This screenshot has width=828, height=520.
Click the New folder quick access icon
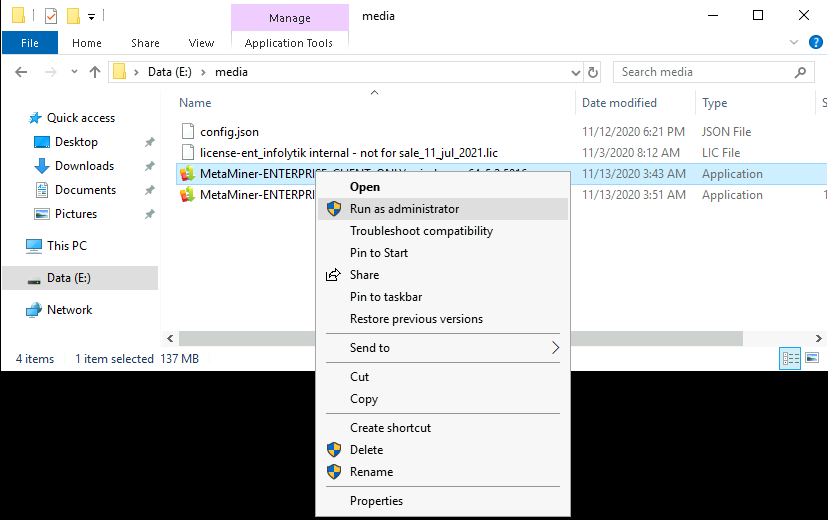point(73,16)
